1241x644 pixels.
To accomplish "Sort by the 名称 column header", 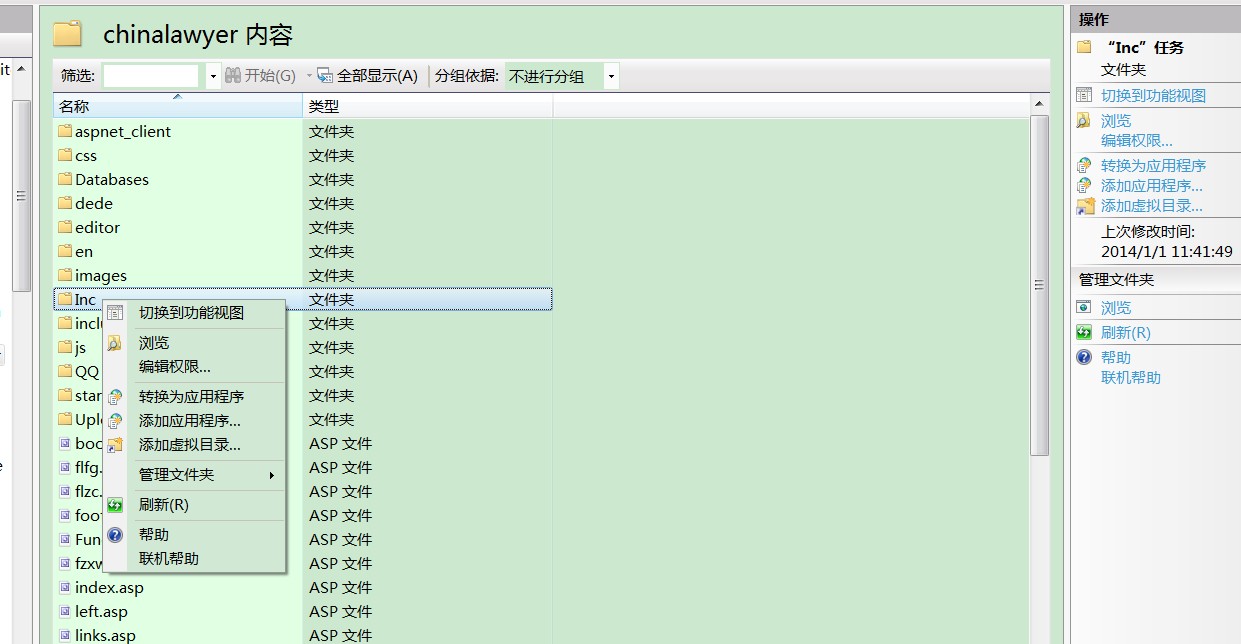I will pyautogui.click(x=177, y=106).
